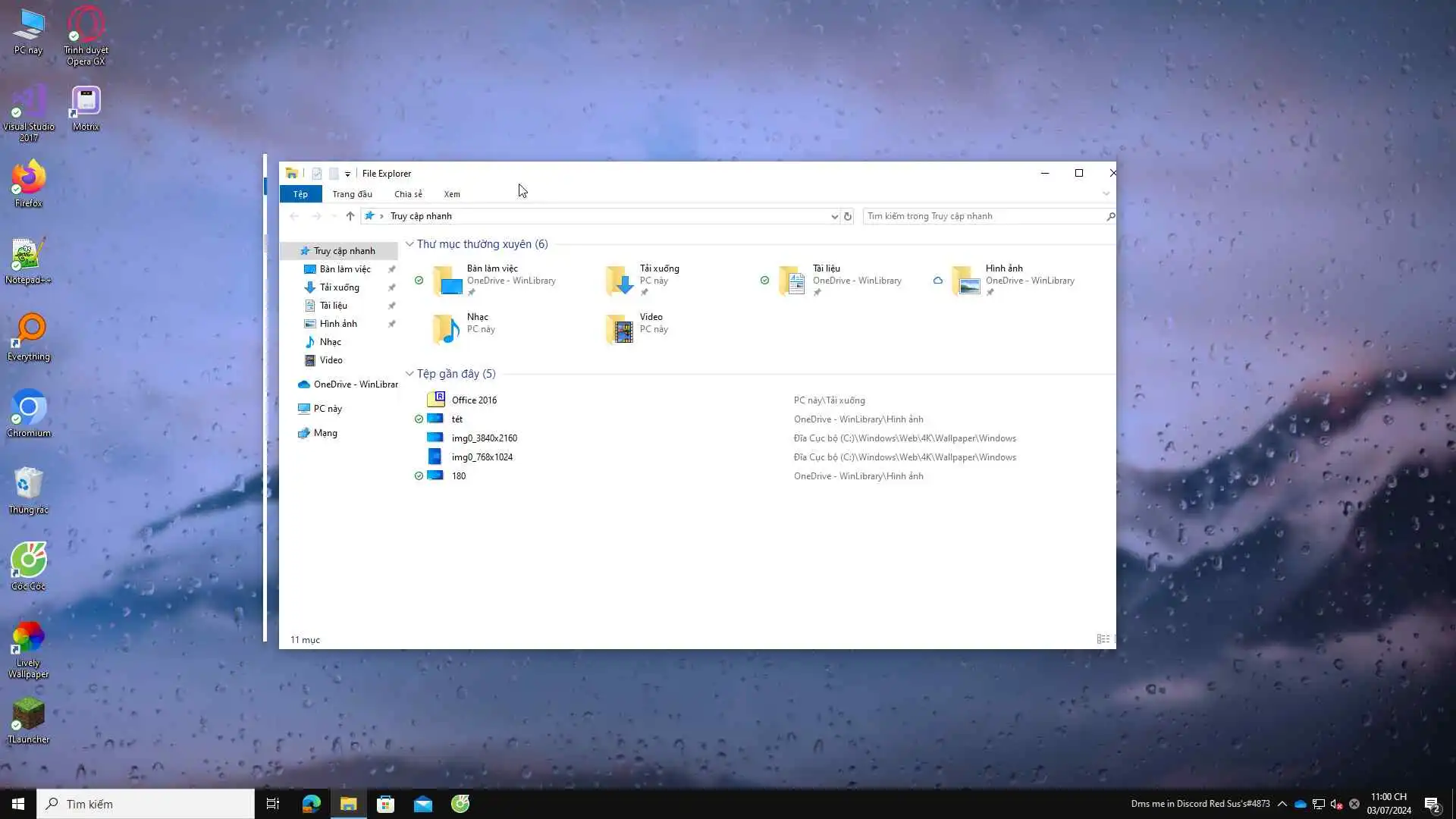Unpin Tài liệu using its sidebar pin icon
1456x819 pixels.
pyautogui.click(x=392, y=306)
